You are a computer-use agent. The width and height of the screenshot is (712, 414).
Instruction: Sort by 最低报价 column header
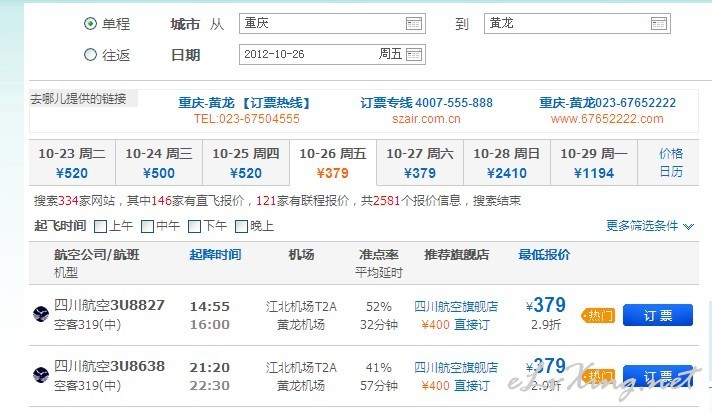point(544,255)
